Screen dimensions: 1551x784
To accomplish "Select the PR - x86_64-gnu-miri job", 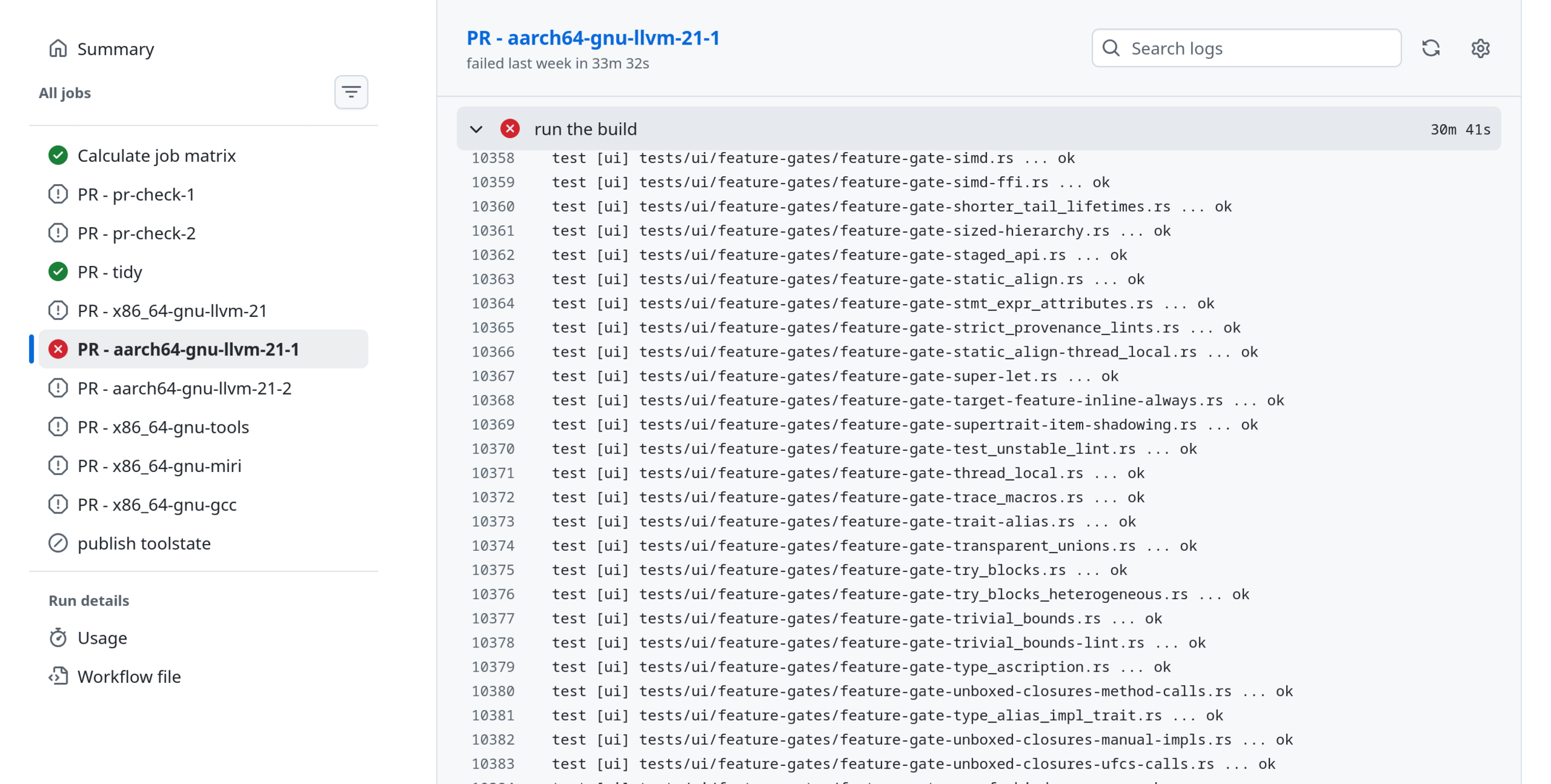I will (159, 466).
